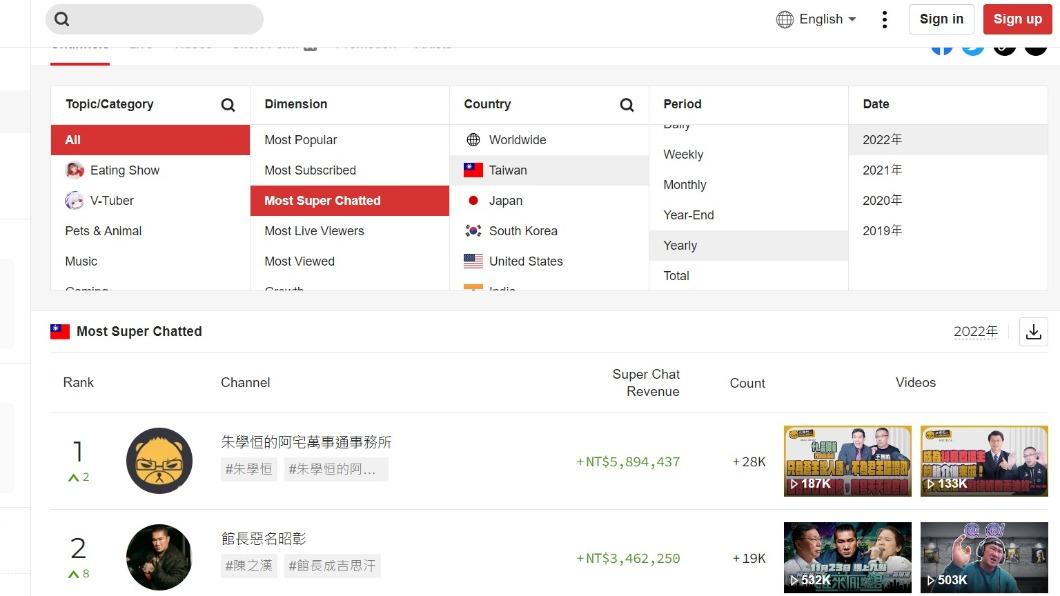Play the 532K views video thumbnail
1060x596 pixels.
[848, 557]
